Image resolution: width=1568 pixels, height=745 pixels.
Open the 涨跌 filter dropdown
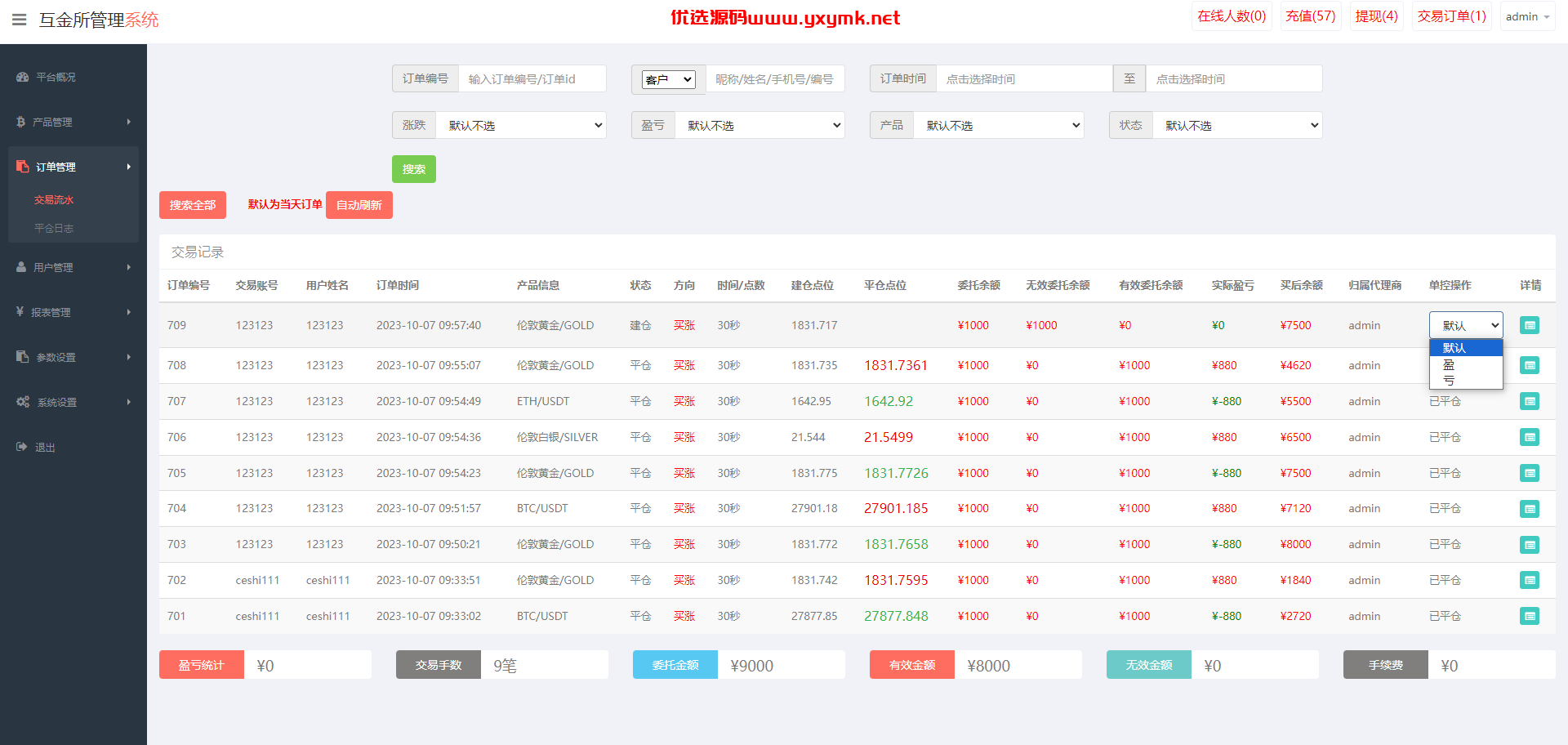521,125
